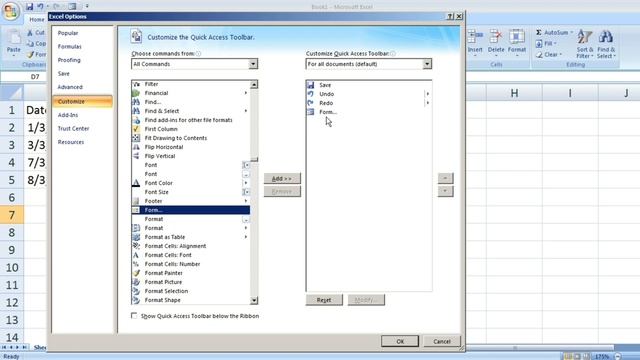
Task: Click the Format Selection icon
Action: click(x=136, y=291)
